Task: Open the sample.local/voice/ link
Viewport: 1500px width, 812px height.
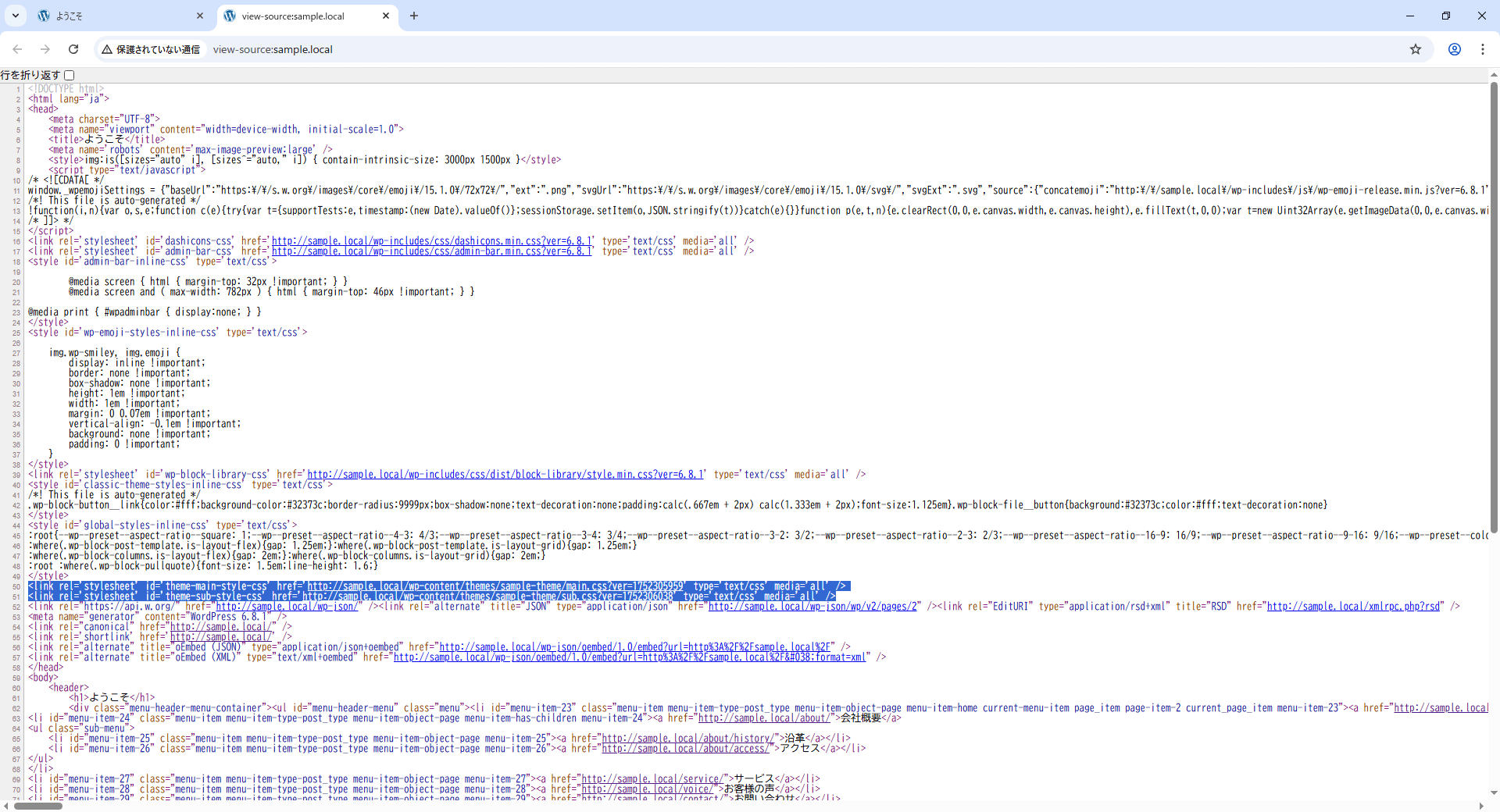Action: pos(648,789)
